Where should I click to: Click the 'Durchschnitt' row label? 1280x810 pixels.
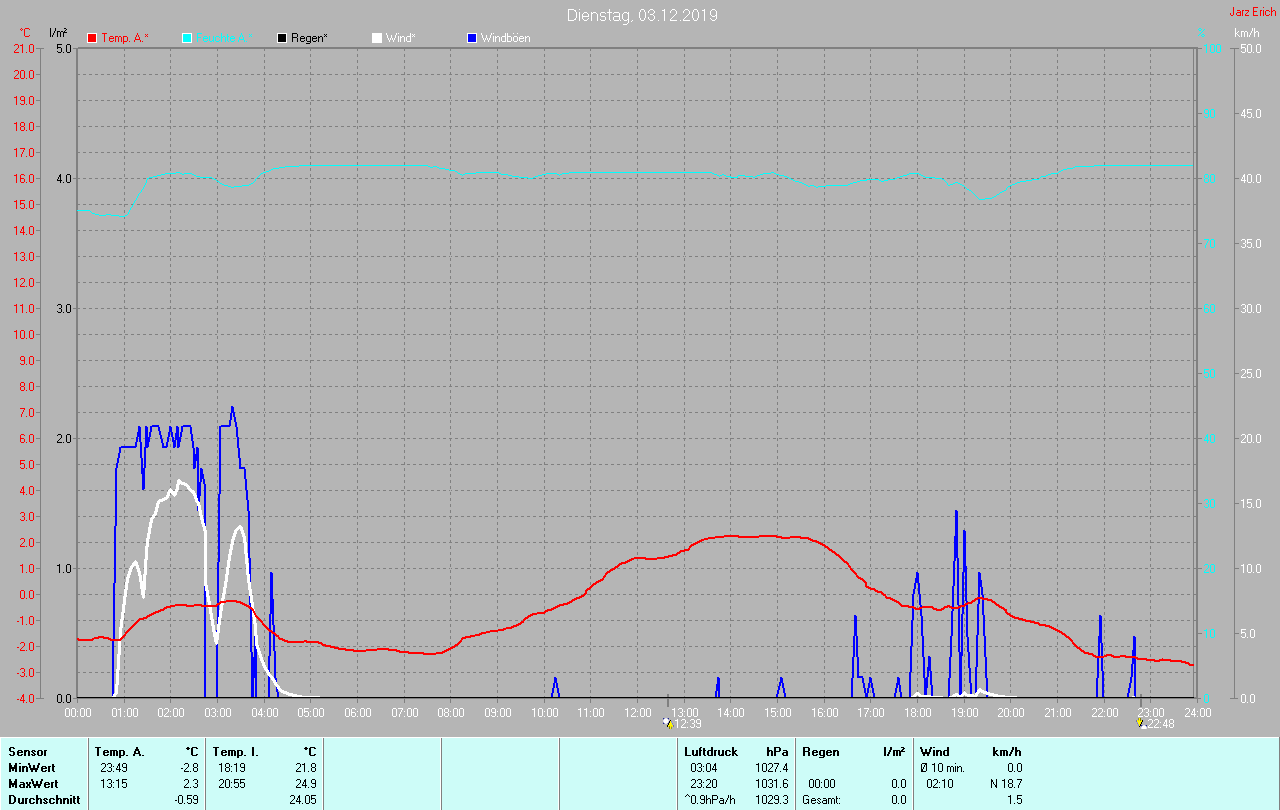click(x=42, y=800)
